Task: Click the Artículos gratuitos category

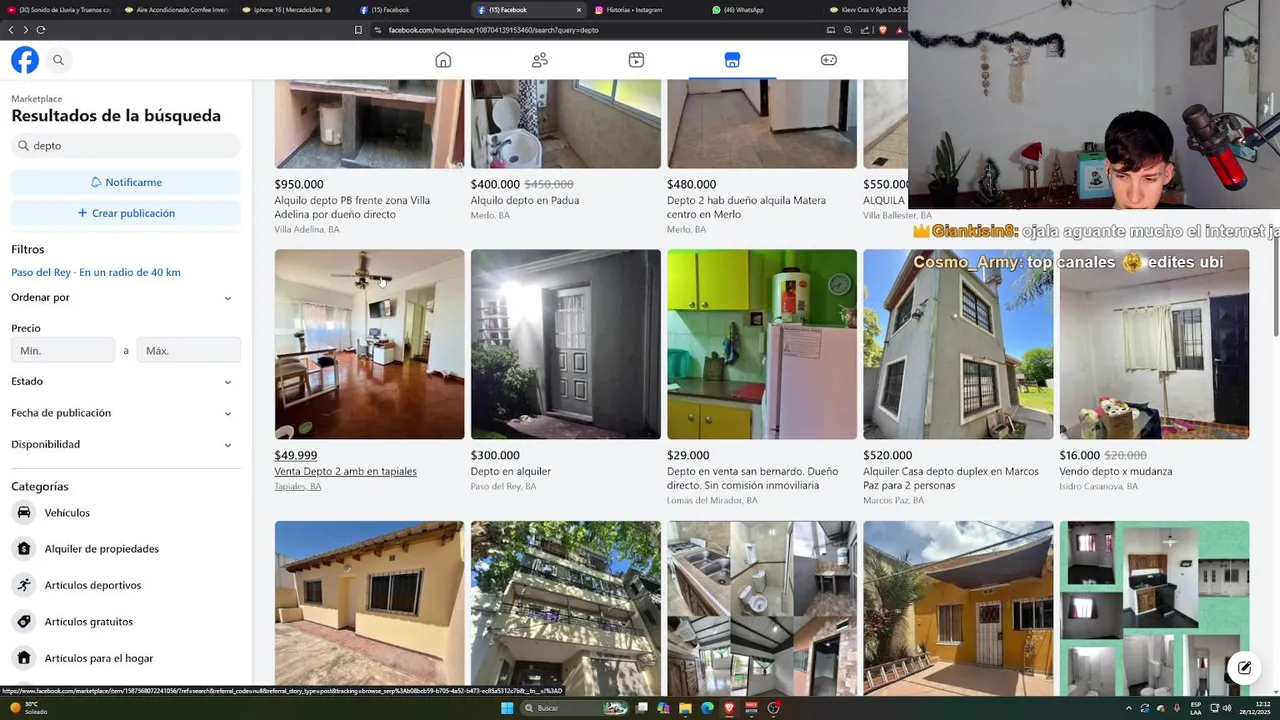Action: click(126, 621)
